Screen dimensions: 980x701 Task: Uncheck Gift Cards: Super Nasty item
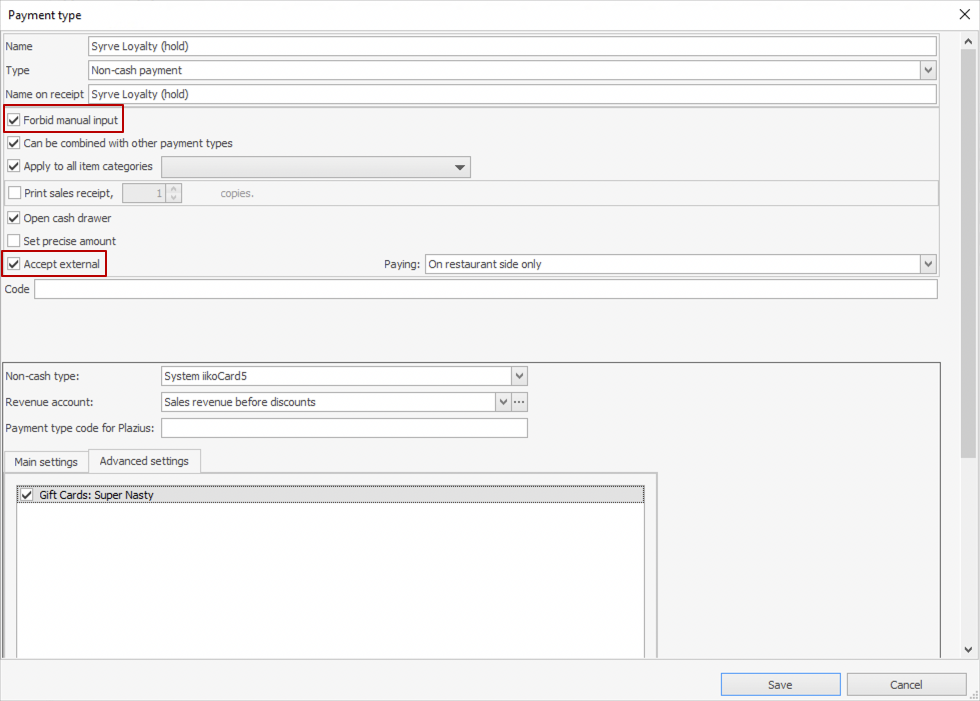point(26,495)
